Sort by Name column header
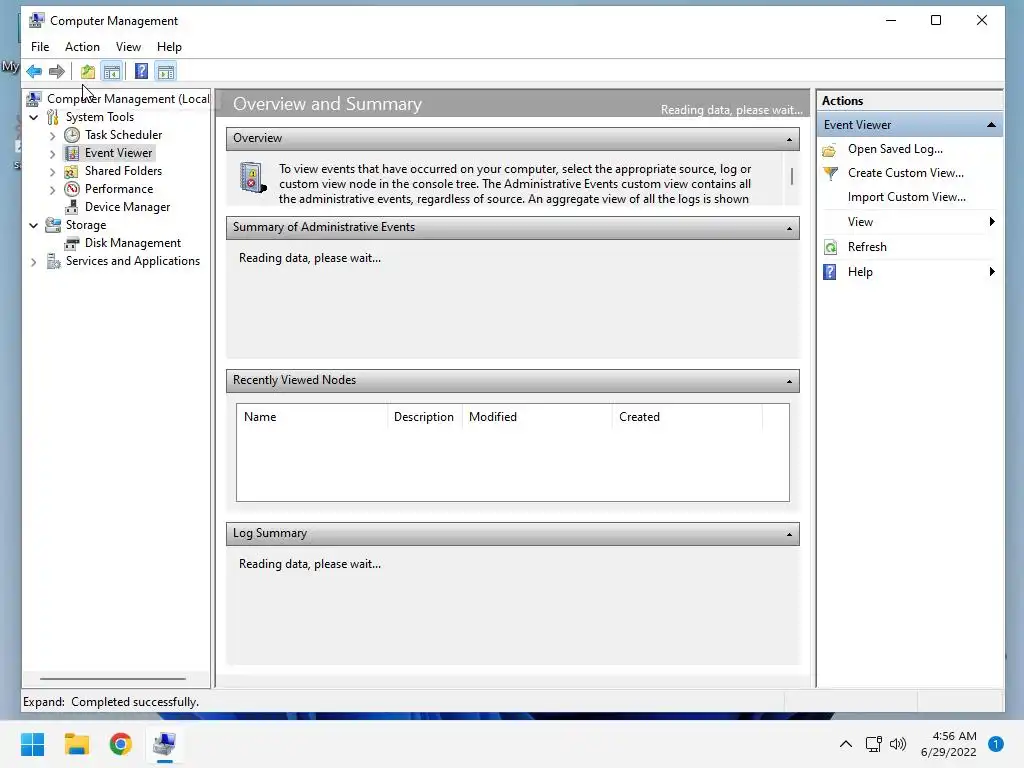The image size is (1024, 768). (312, 417)
